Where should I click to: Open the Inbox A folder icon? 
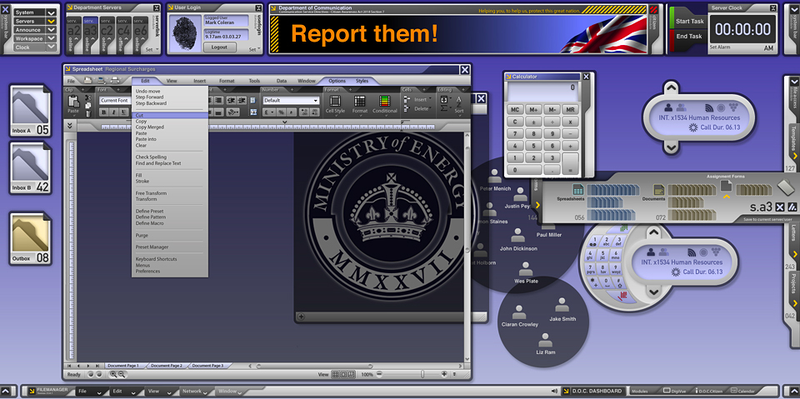[x=30, y=111]
